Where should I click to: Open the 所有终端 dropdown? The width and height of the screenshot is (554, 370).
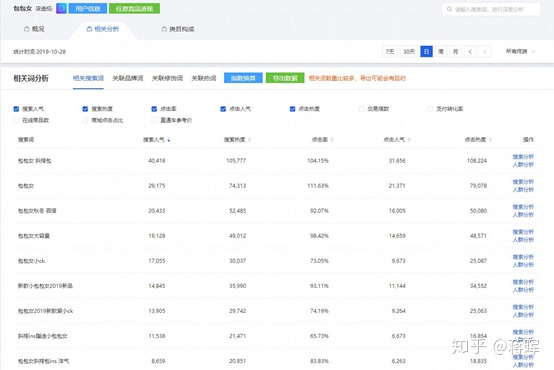click(520, 52)
